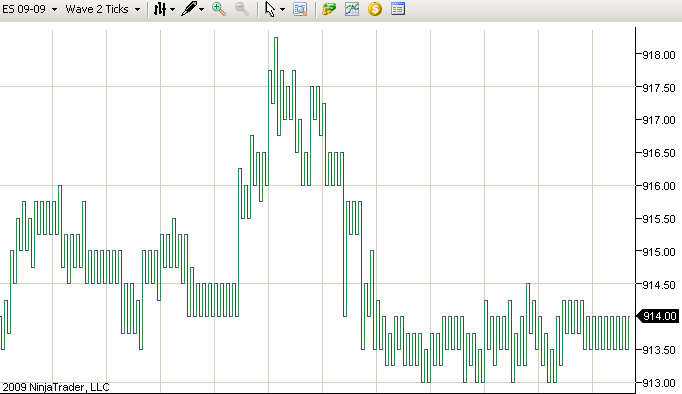This screenshot has width=682, height=394.
Task: Click the 913.50 price axis label
Action: tap(659, 350)
